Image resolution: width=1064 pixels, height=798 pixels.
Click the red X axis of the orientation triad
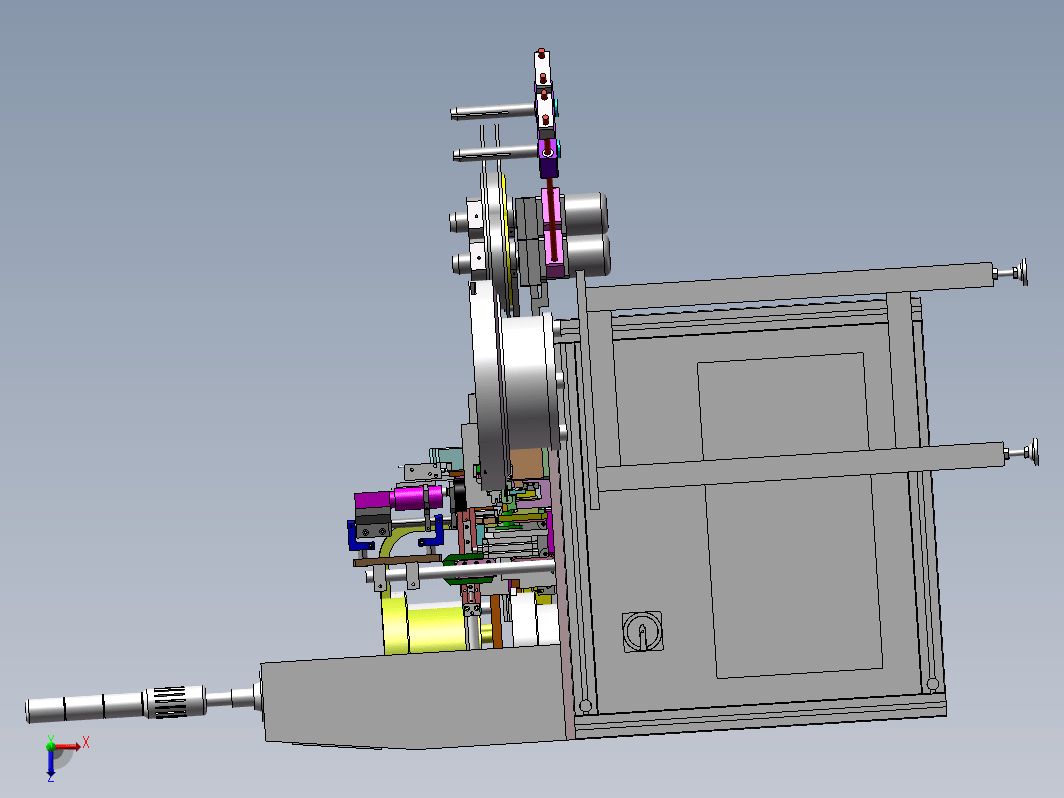point(70,746)
